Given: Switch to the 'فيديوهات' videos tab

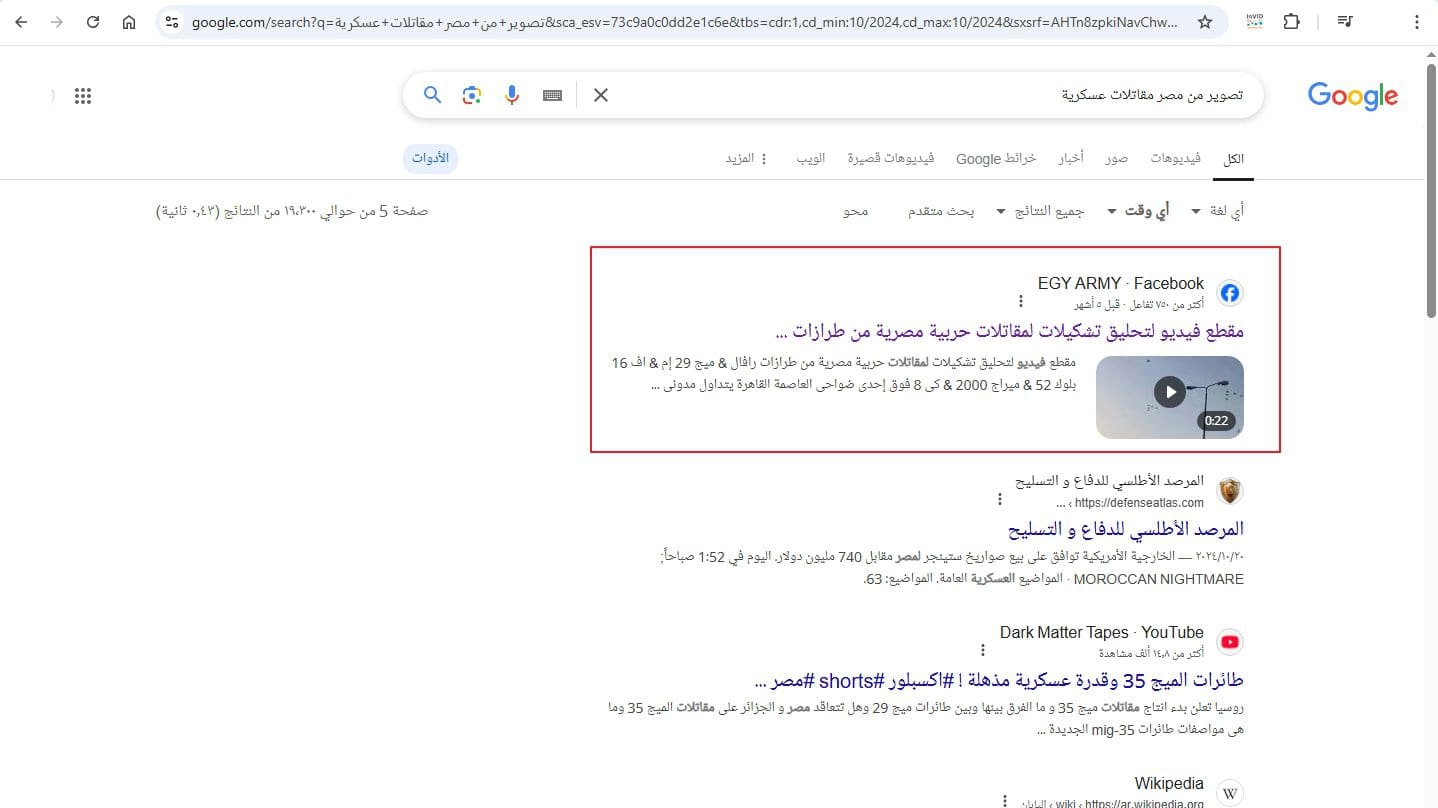Looking at the screenshot, I should pyautogui.click(x=1175, y=159).
